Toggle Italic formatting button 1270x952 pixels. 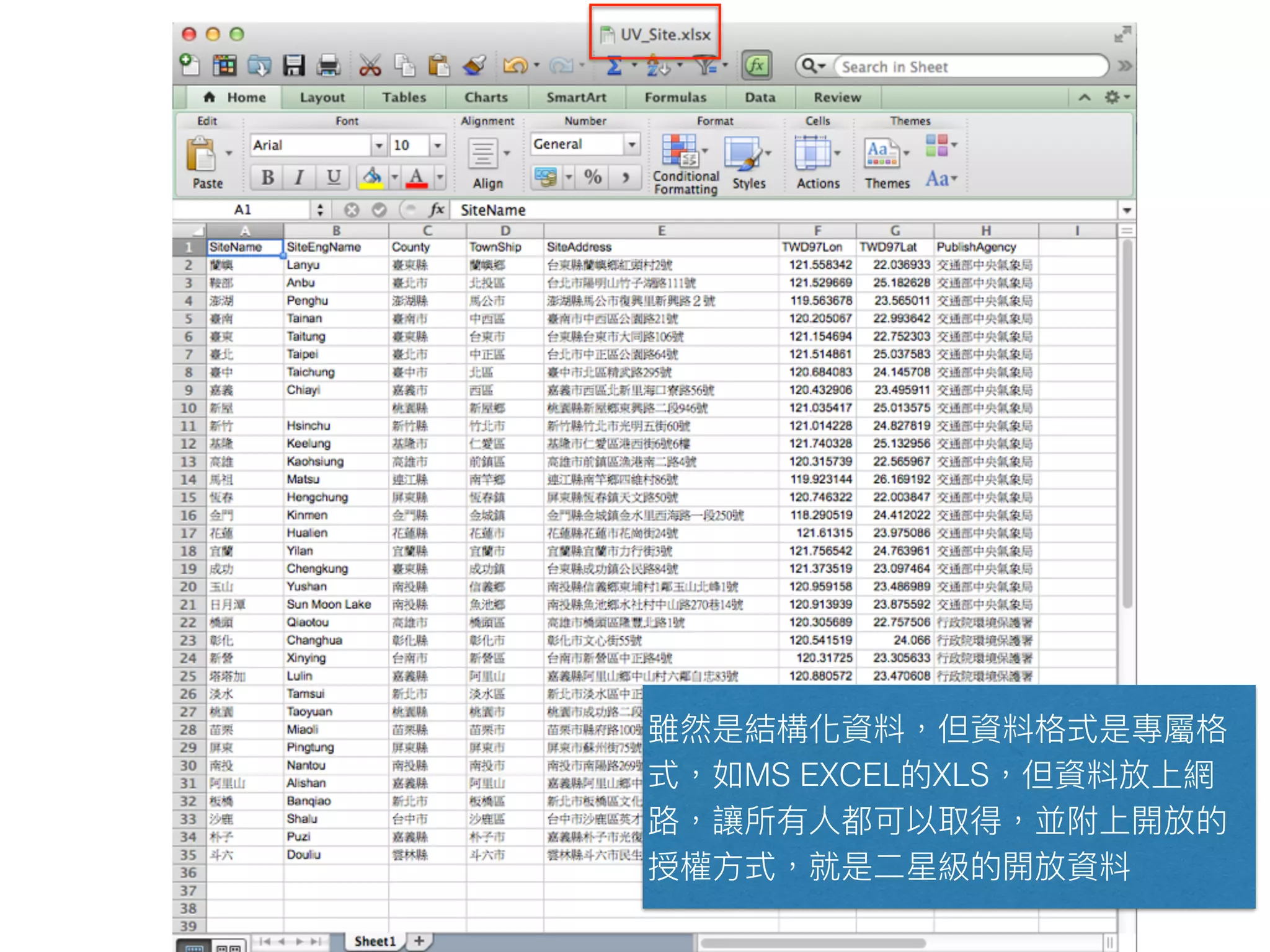pyautogui.click(x=300, y=178)
